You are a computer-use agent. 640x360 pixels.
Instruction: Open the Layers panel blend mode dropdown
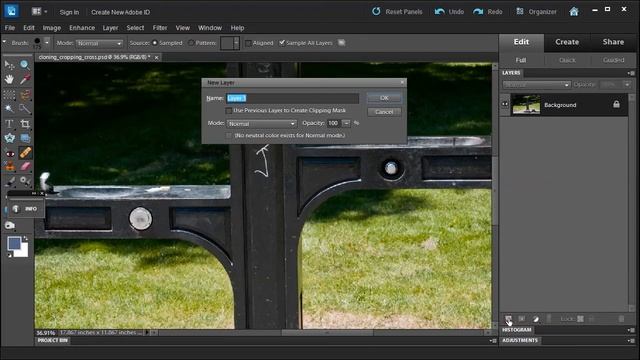[536, 84]
